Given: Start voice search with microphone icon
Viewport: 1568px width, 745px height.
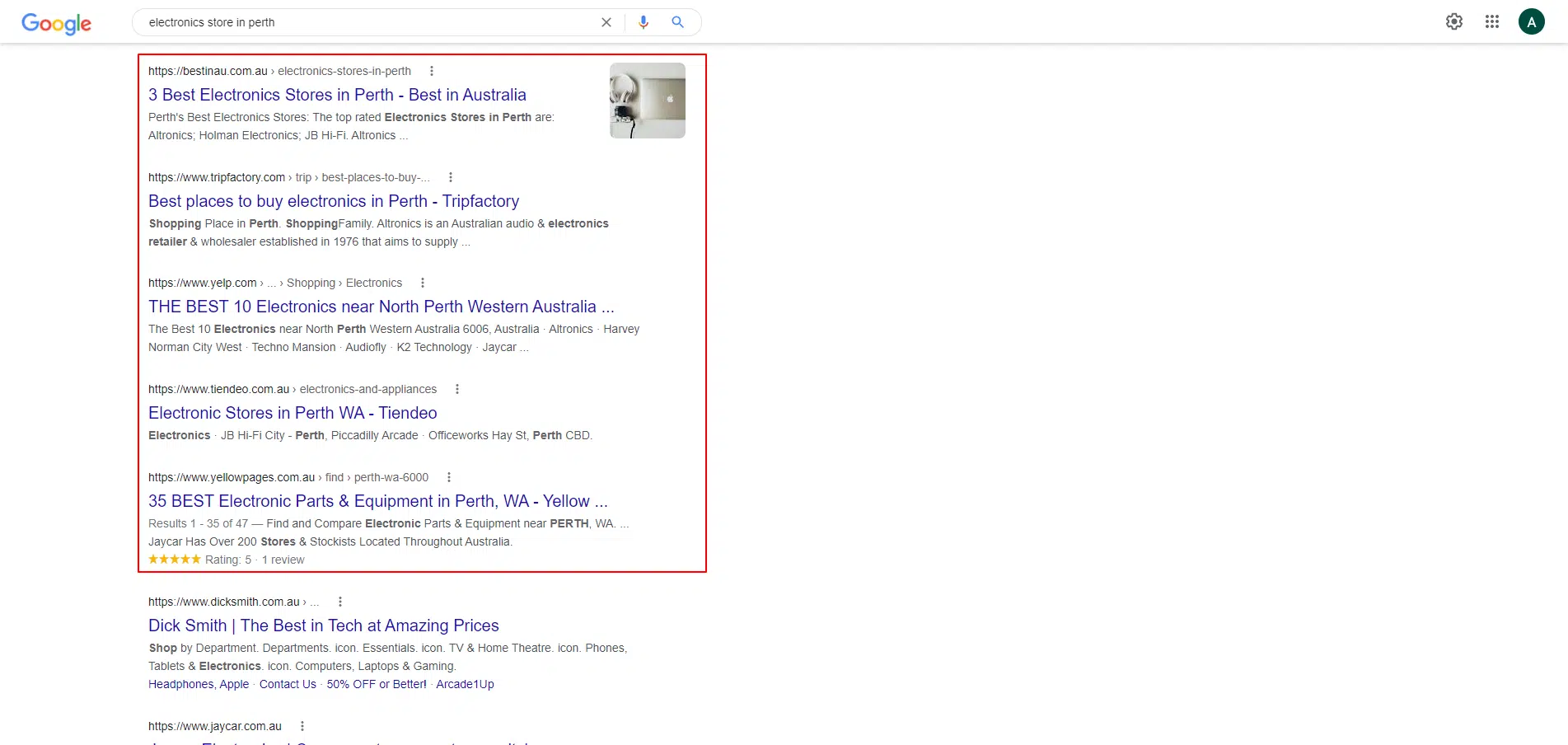Looking at the screenshot, I should pyautogui.click(x=644, y=22).
